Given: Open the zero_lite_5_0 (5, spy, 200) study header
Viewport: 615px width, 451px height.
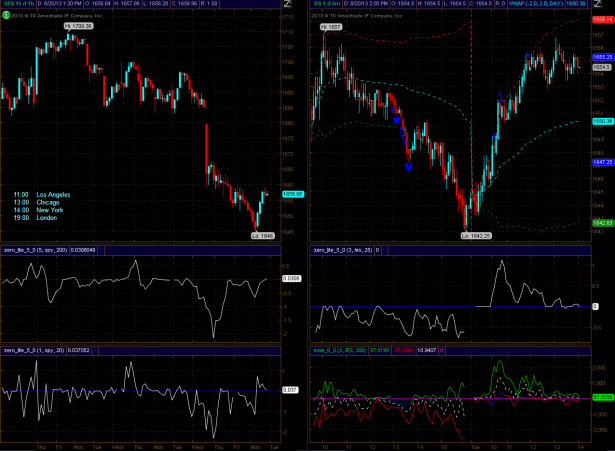Looking at the screenshot, I should [36, 250].
